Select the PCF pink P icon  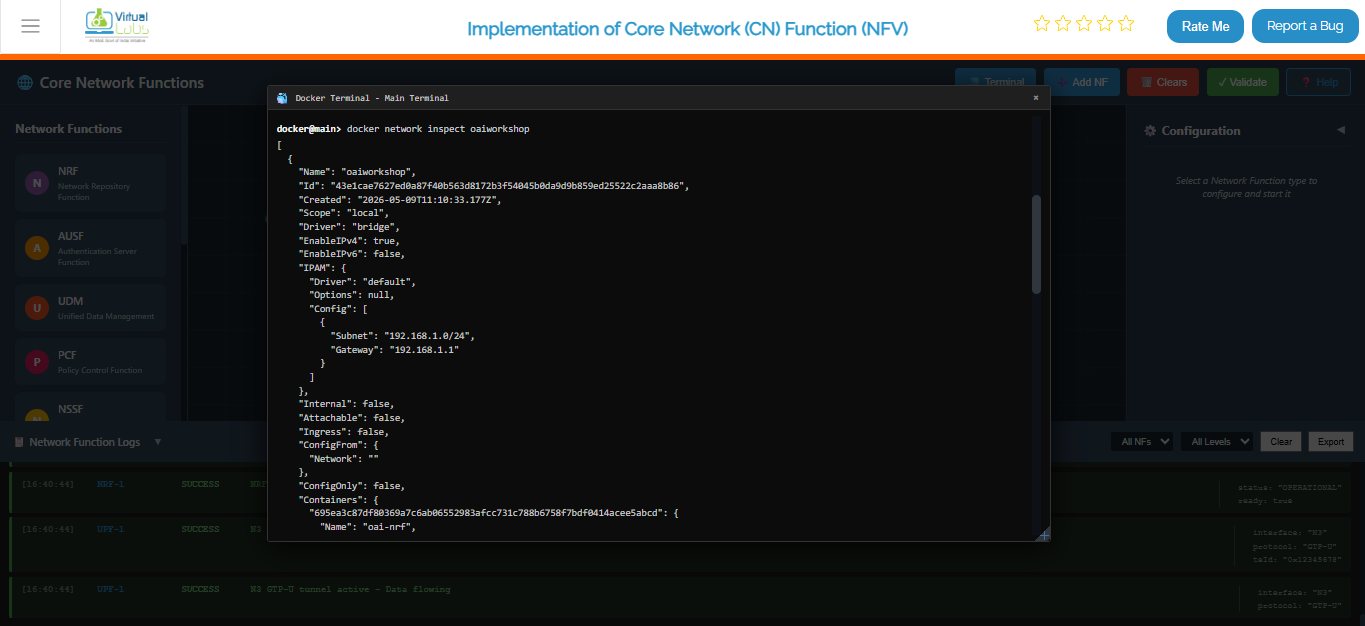point(37,362)
